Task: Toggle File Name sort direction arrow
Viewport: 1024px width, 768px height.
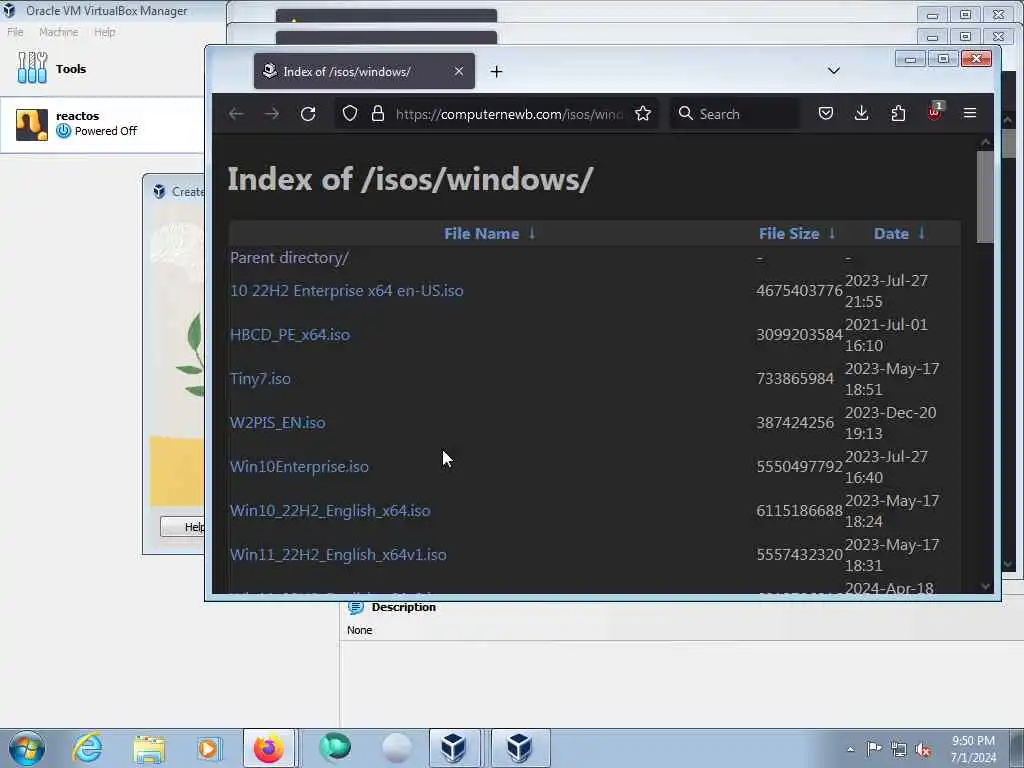Action: 532,233
